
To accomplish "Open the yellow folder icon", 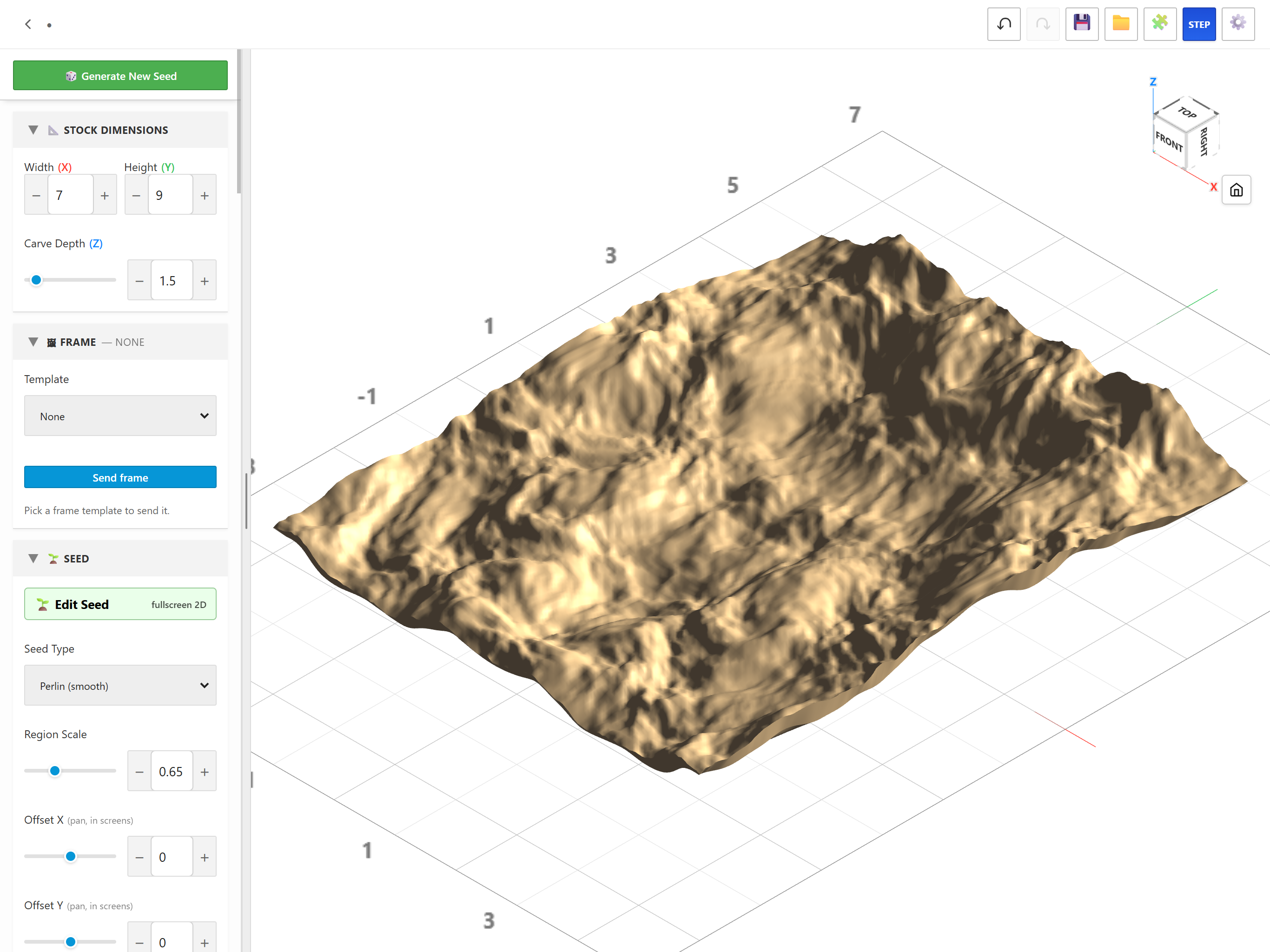I will 1121,24.
